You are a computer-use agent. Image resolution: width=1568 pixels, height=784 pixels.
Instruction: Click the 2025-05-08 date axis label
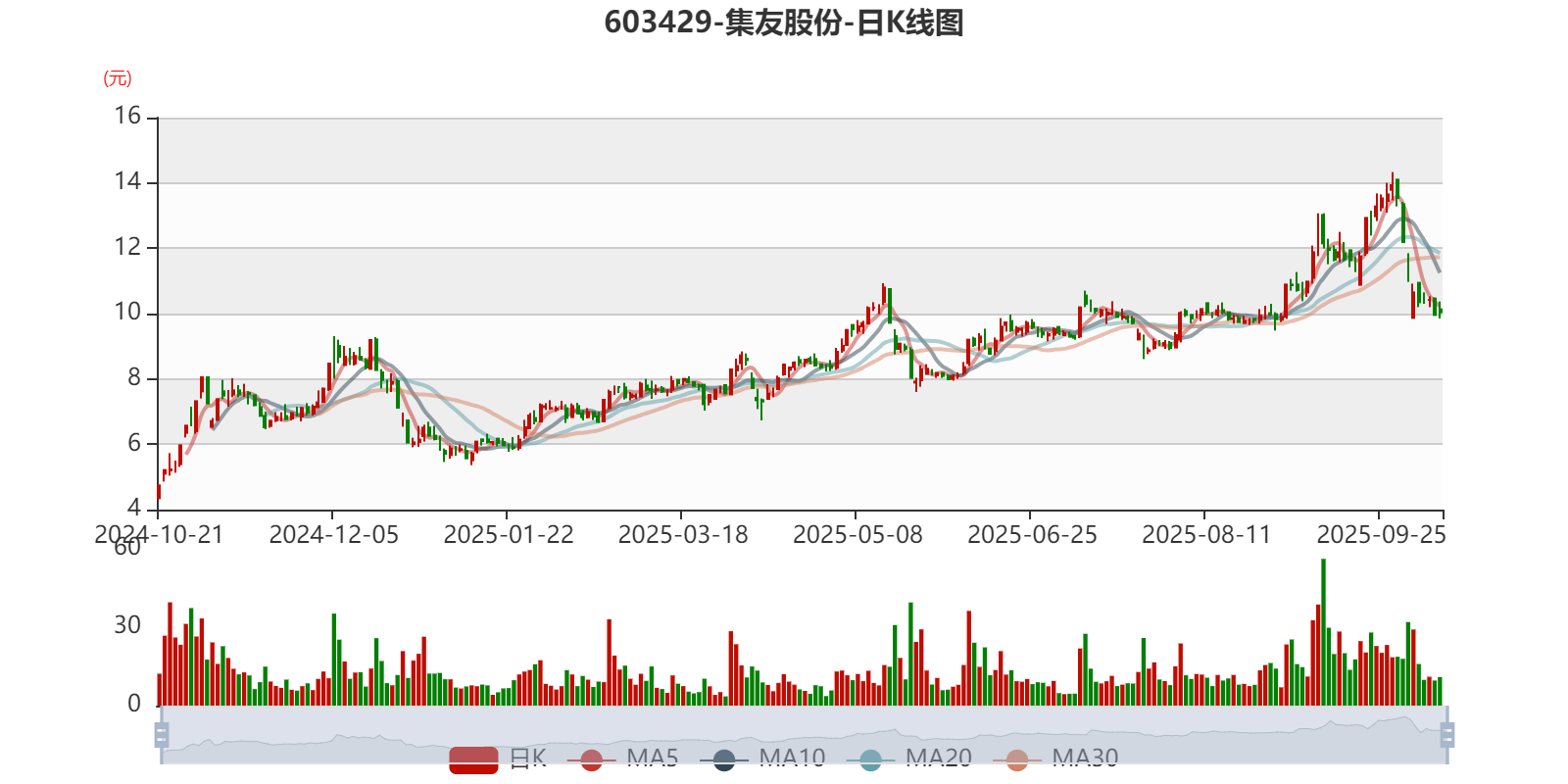point(857,534)
